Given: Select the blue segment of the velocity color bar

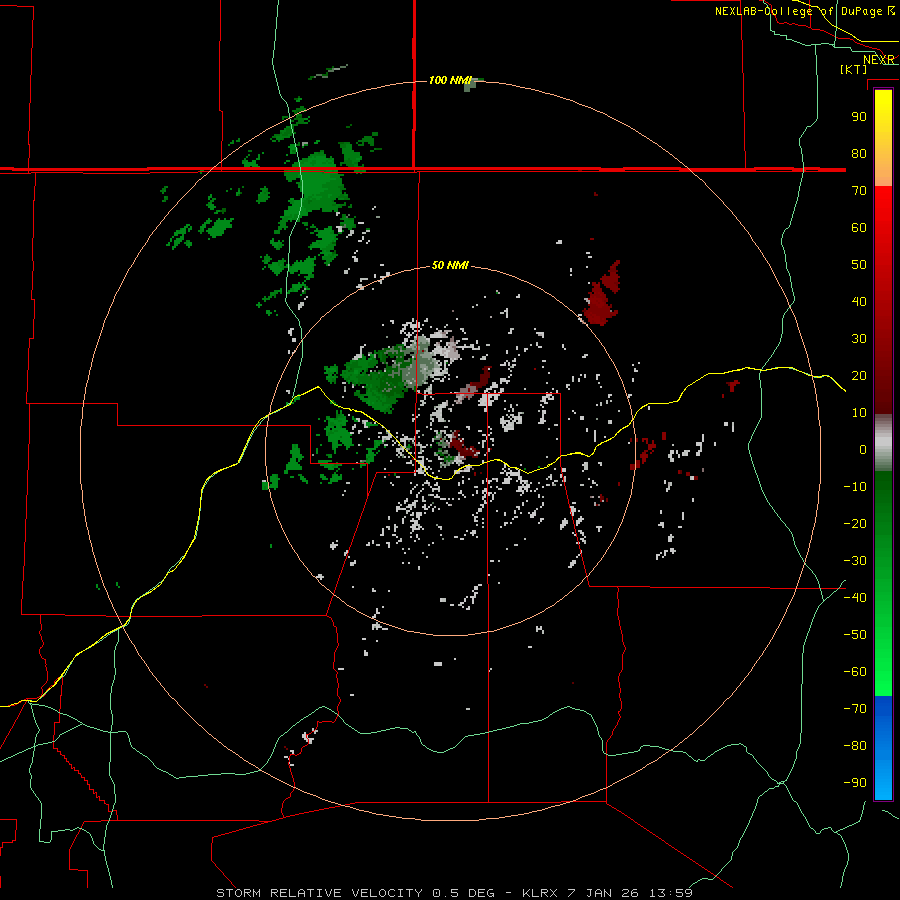Looking at the screenshot, I should pos(883,746).
